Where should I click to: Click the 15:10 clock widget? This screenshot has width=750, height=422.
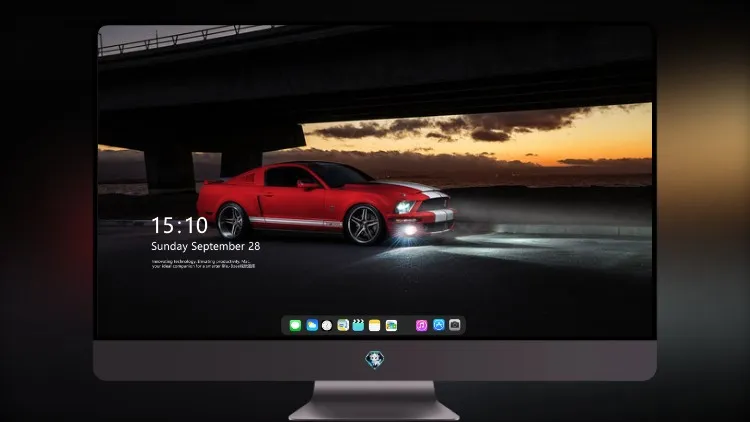tap(179, 225)
